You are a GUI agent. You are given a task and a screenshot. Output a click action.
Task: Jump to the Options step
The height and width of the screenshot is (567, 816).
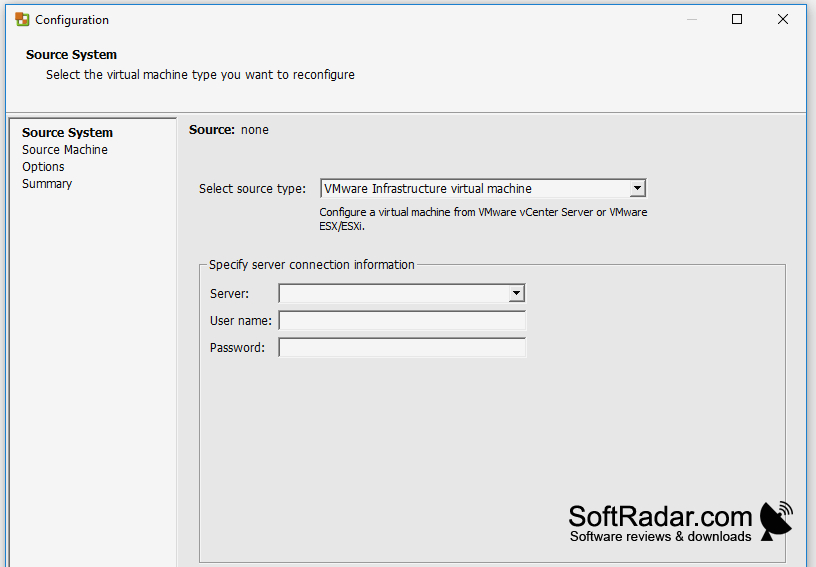[x=43, y=167]
